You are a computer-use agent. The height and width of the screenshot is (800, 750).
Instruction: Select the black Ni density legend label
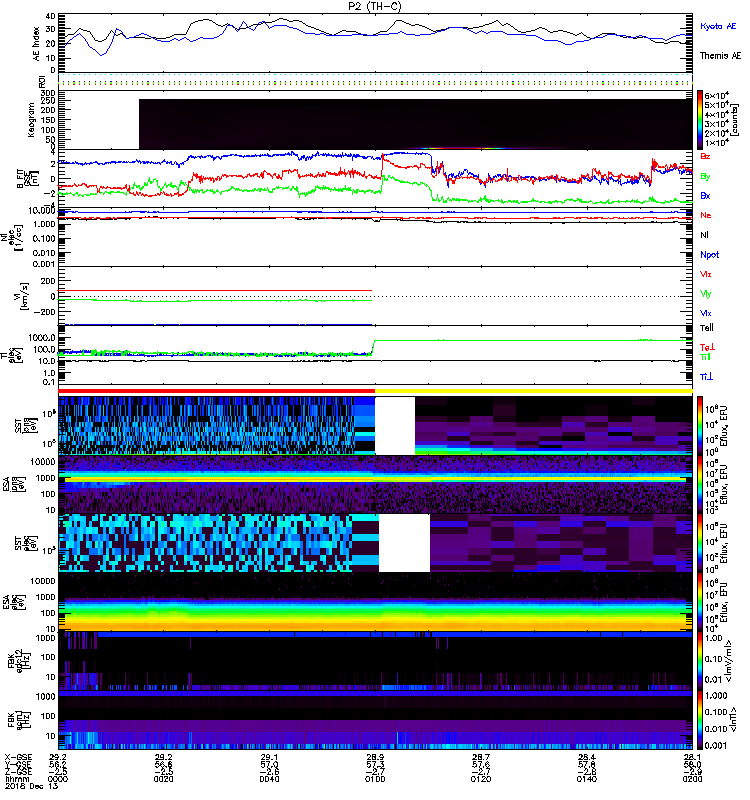point(705,235)
